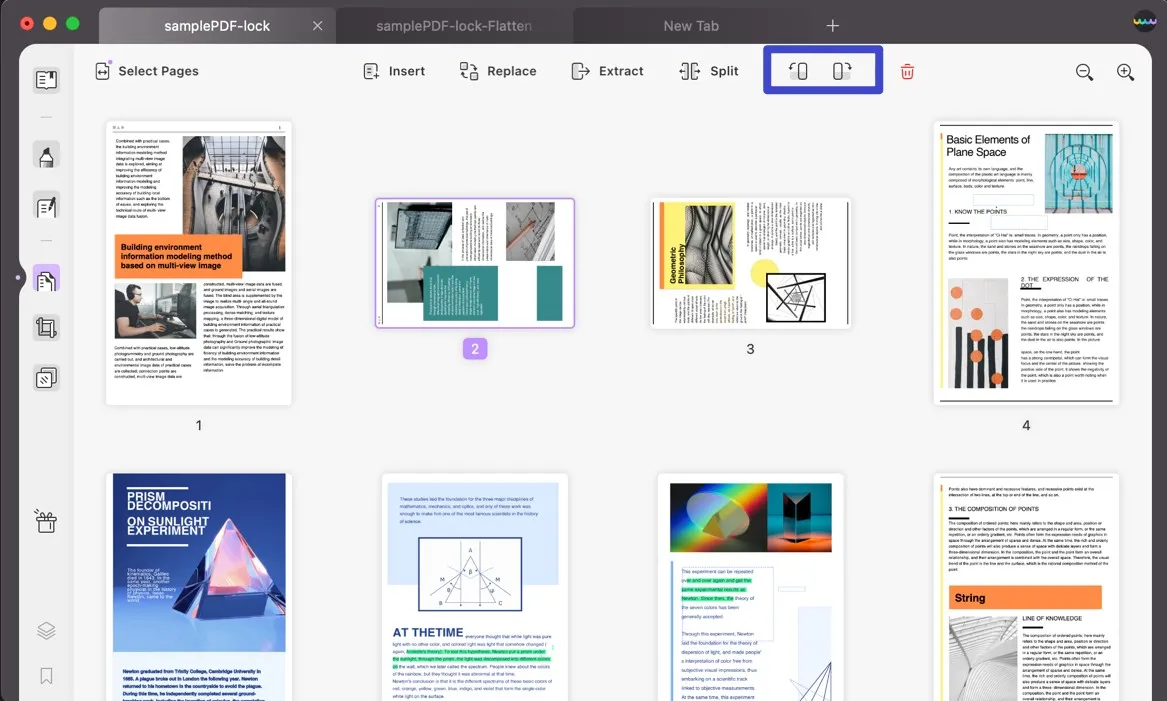Zoom out the page thumbnails

coord(1084,71)
